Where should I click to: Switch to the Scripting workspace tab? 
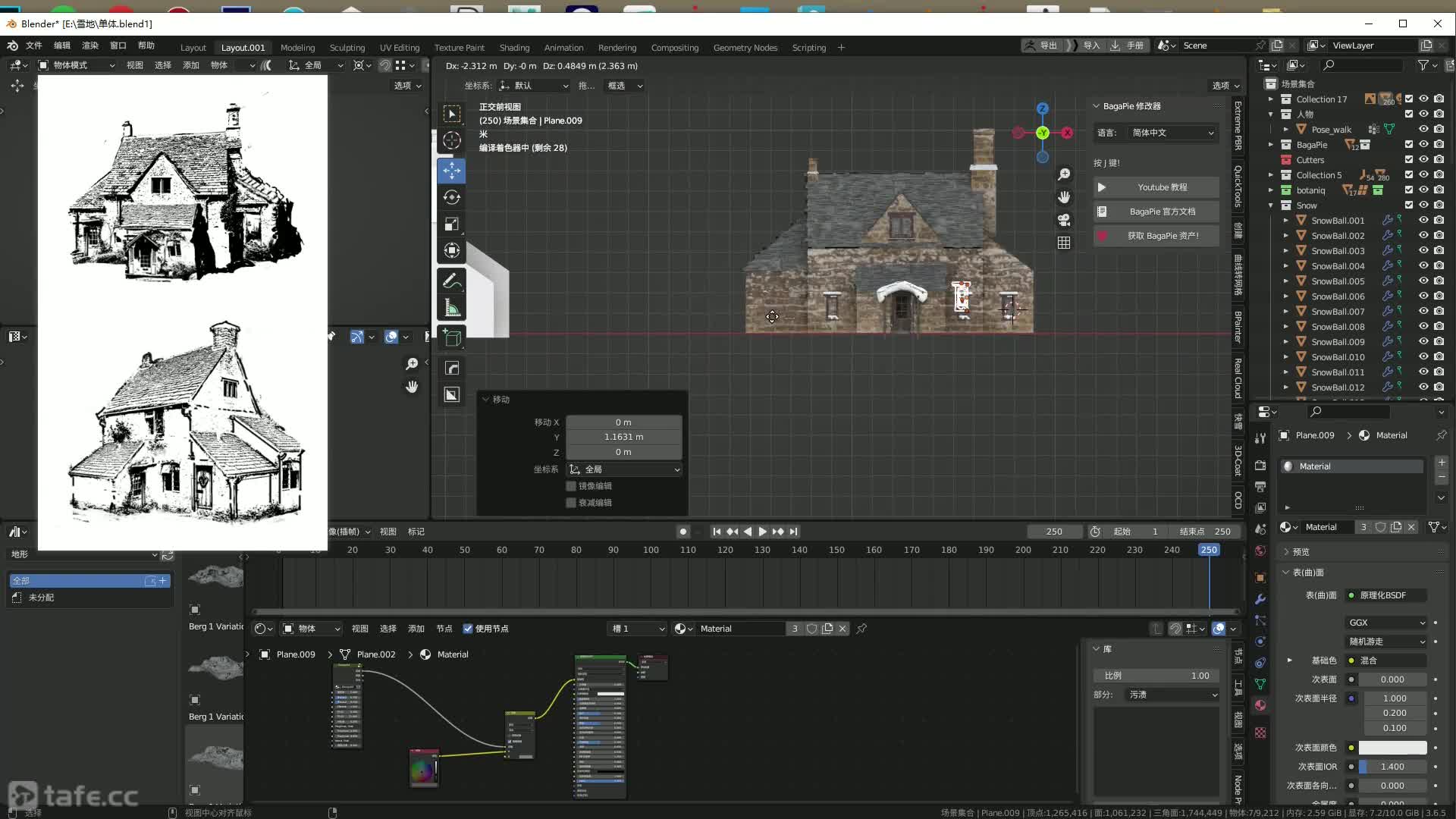pos(808,47)
